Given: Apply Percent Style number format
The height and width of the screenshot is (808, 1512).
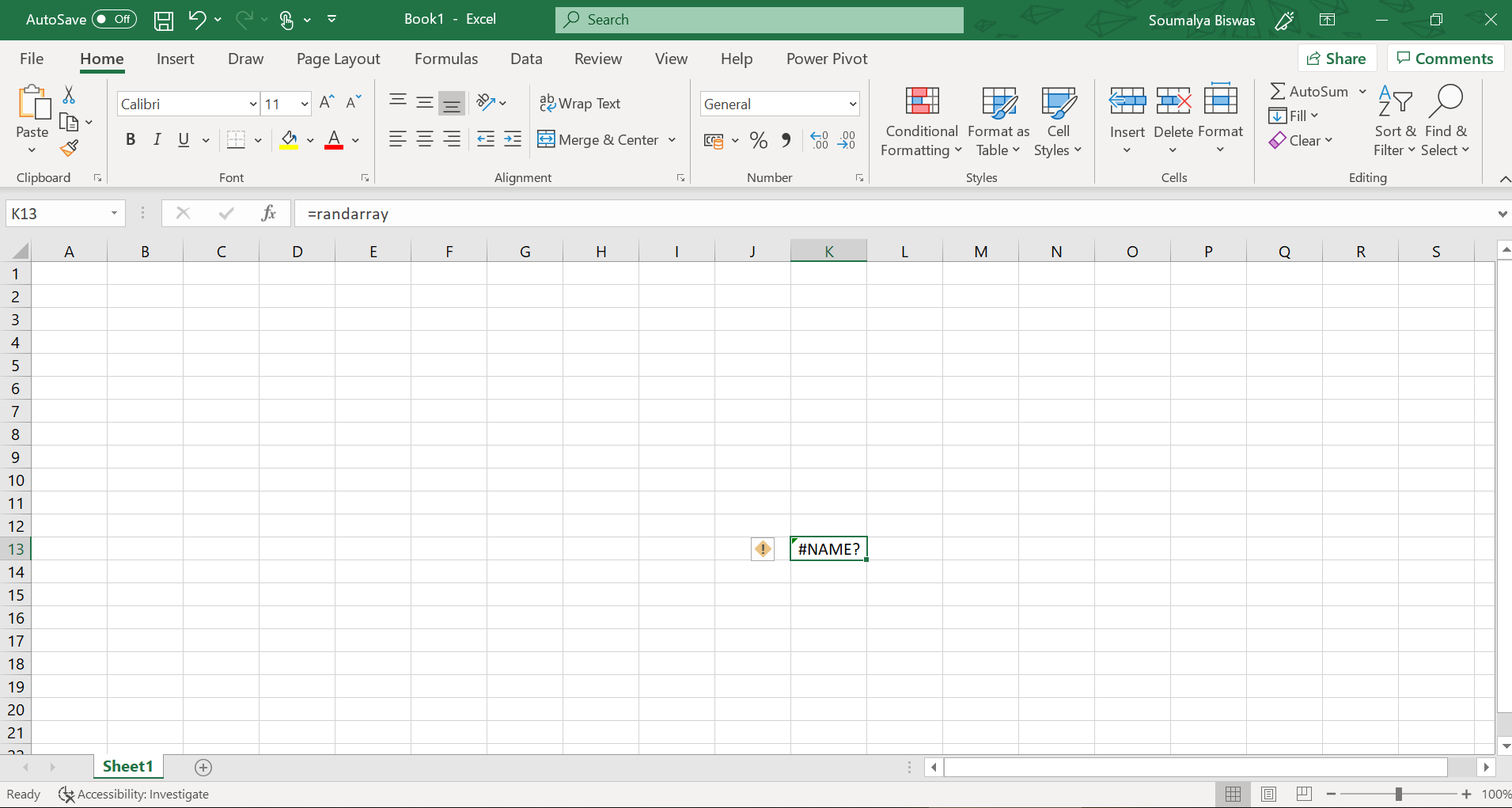Looking at the screenshot, I should point(758,140).
